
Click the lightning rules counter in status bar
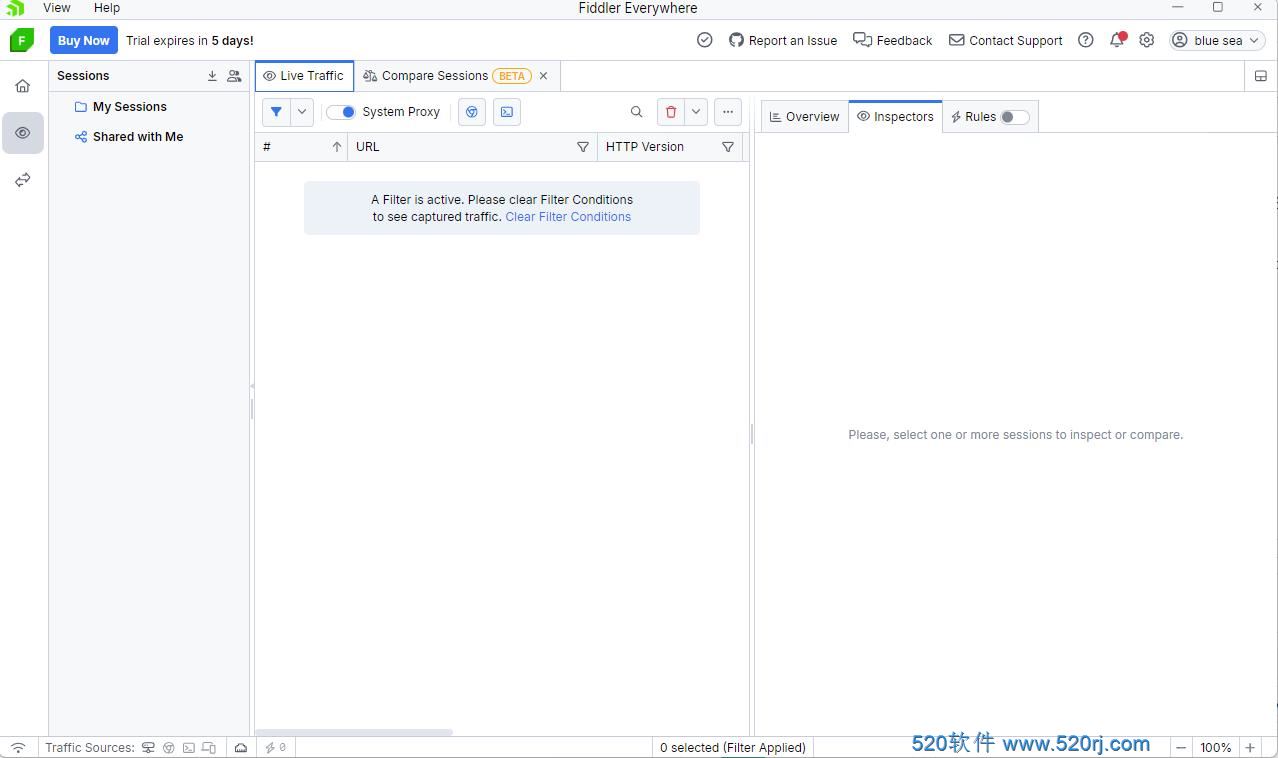[276, 747]
